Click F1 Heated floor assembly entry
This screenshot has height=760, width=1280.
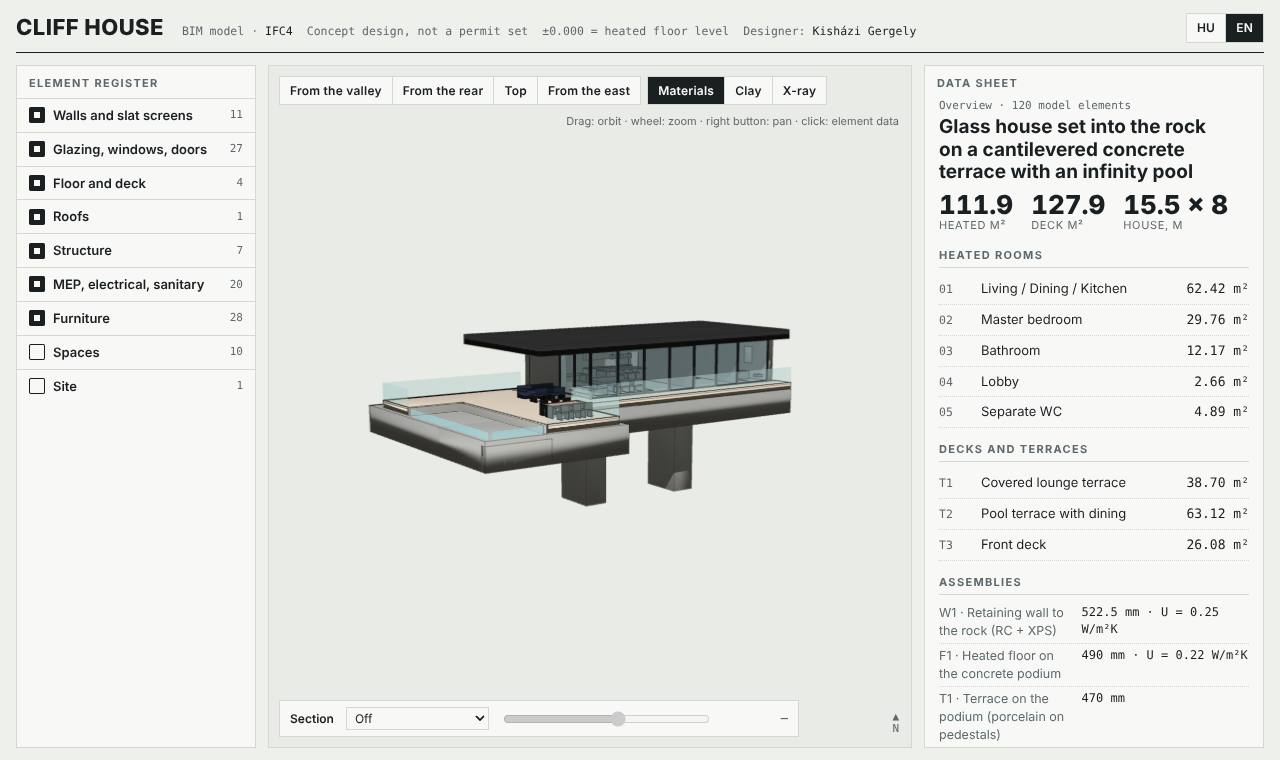(1093, 664)
